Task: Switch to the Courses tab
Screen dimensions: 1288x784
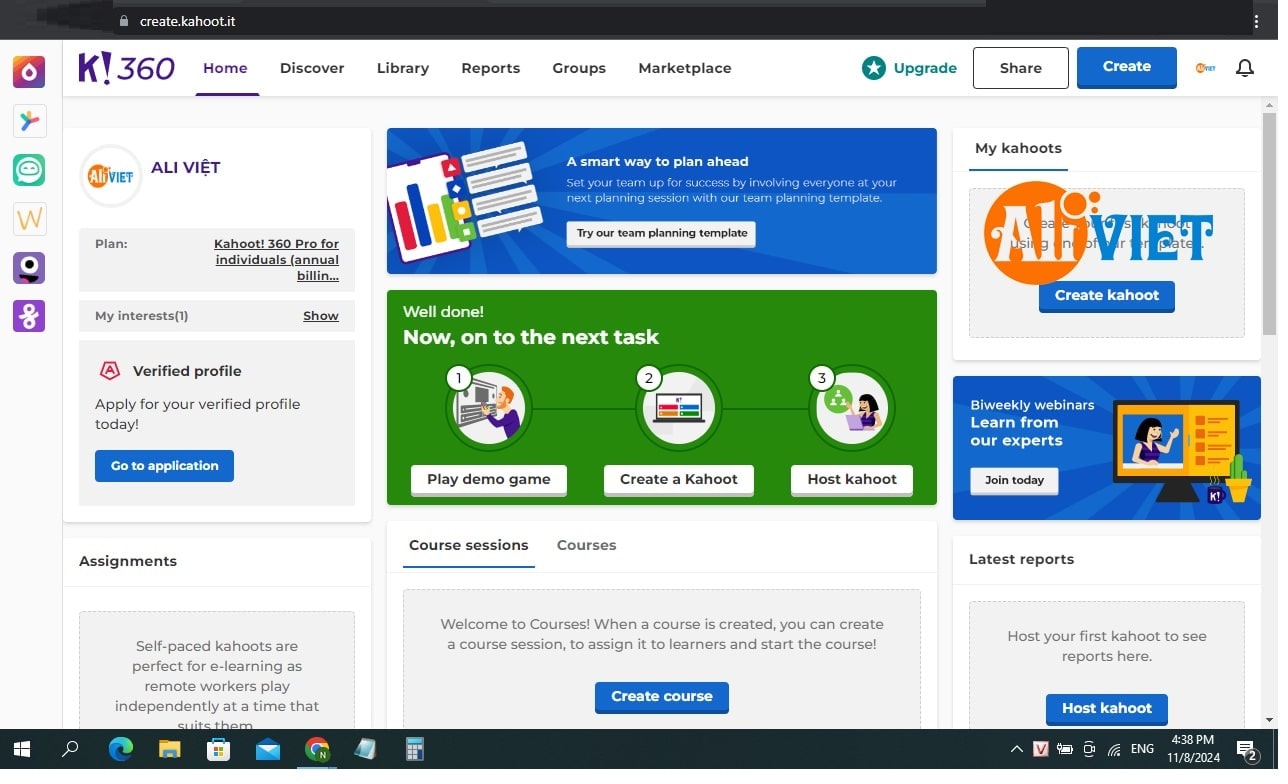Action: tap(586, 545)
